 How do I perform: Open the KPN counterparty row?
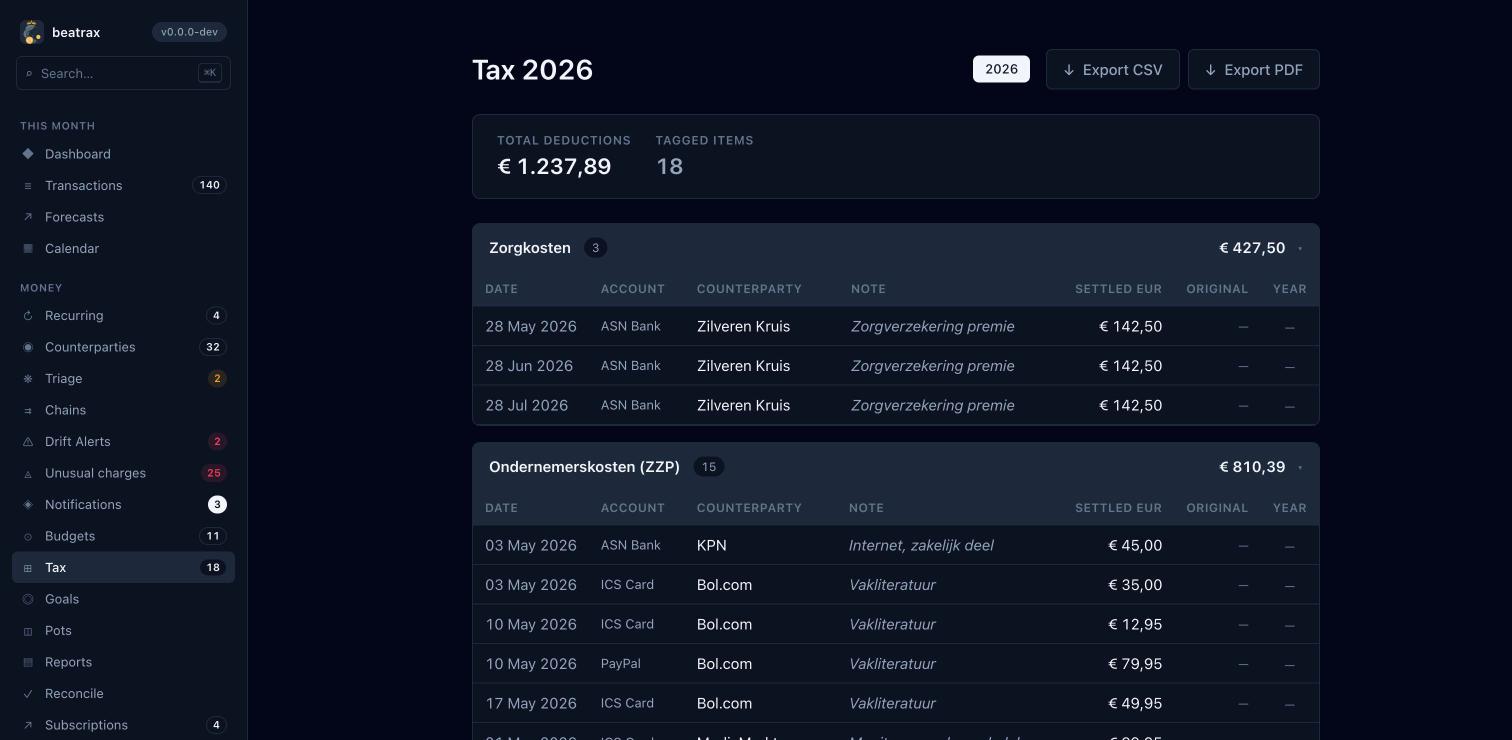tap(896, 545)
